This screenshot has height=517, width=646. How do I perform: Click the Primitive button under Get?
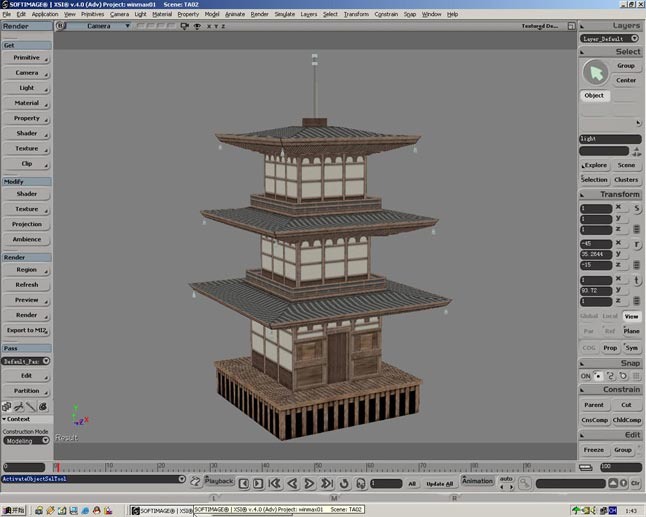pyautogui.click(x=26, y=58)
